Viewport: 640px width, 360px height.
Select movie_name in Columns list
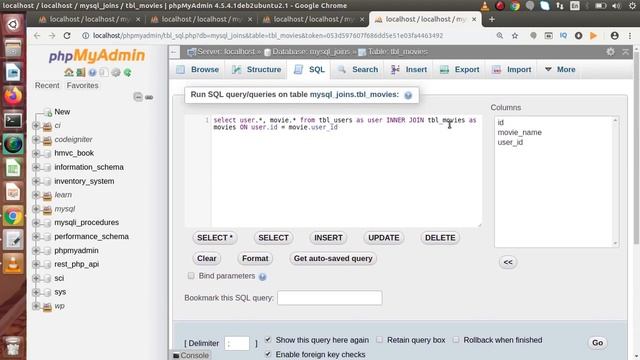[520, 133]
